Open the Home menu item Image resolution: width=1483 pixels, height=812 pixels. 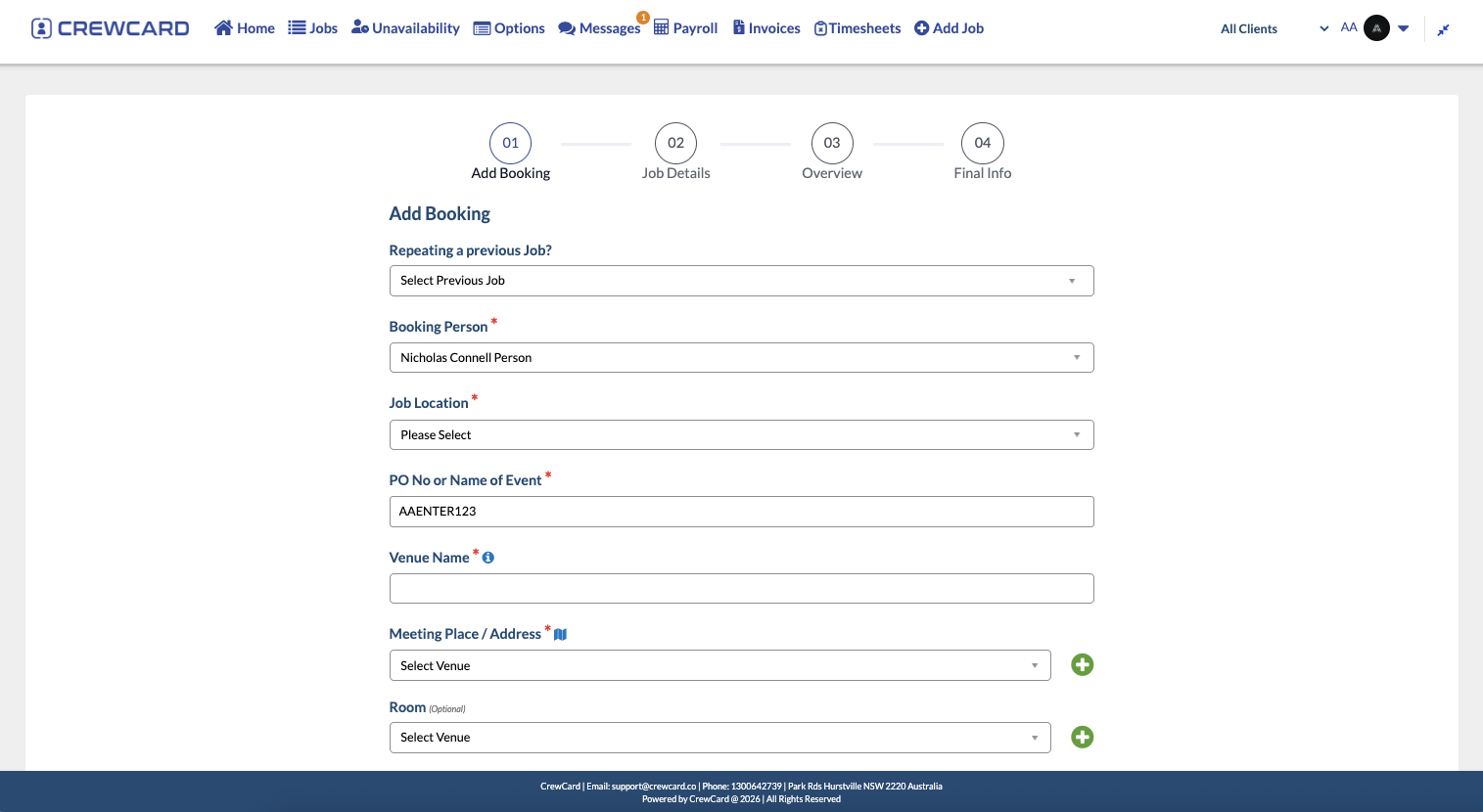[245, 28]
